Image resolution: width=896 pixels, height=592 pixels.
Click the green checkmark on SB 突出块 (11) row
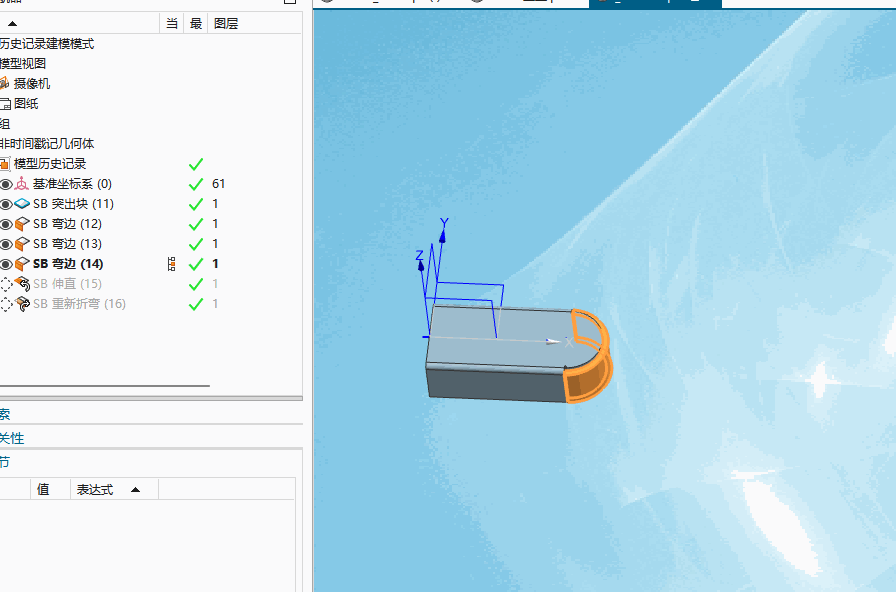coord(196,205)
